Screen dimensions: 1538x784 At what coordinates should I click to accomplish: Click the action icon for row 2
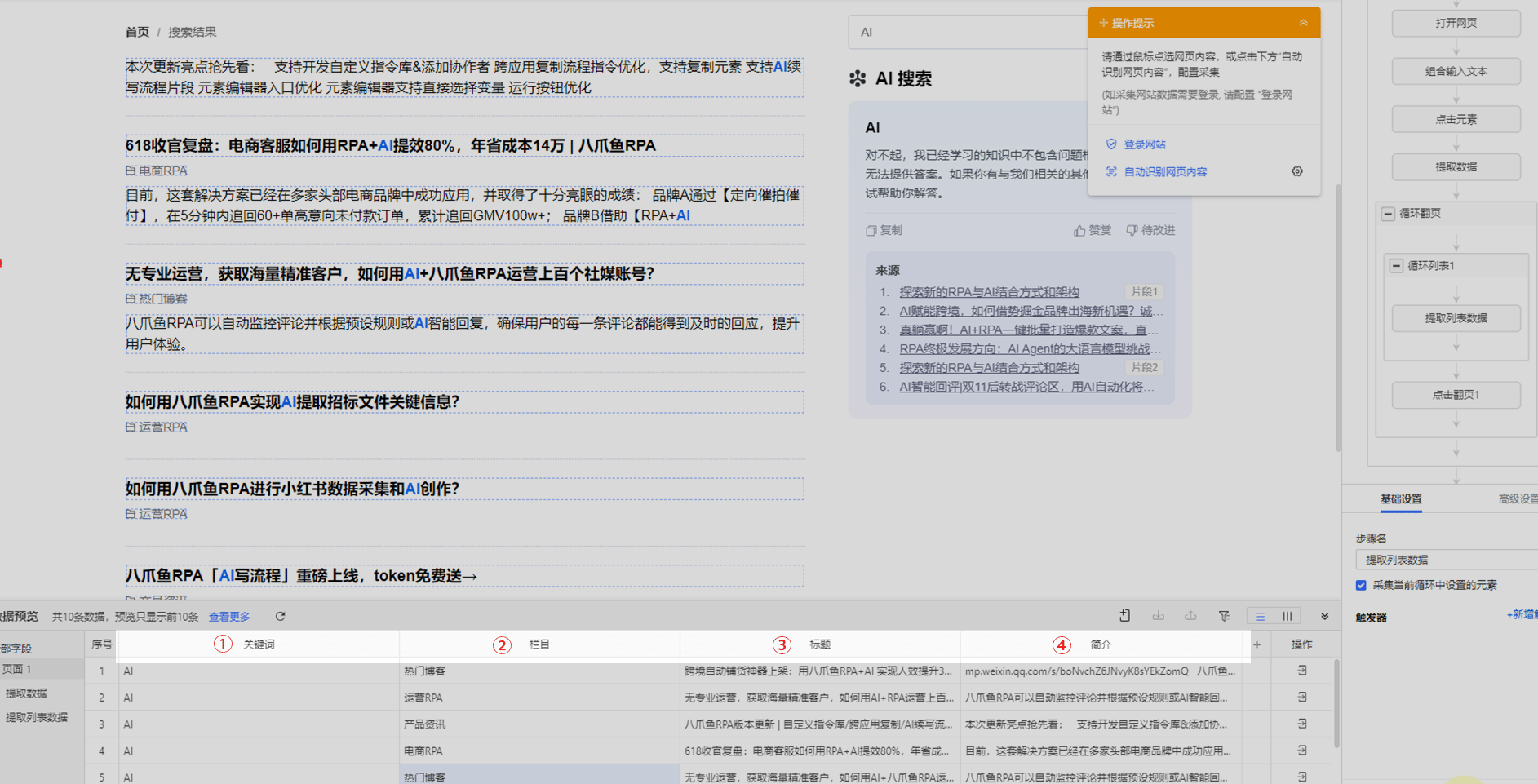point(1302,698)
